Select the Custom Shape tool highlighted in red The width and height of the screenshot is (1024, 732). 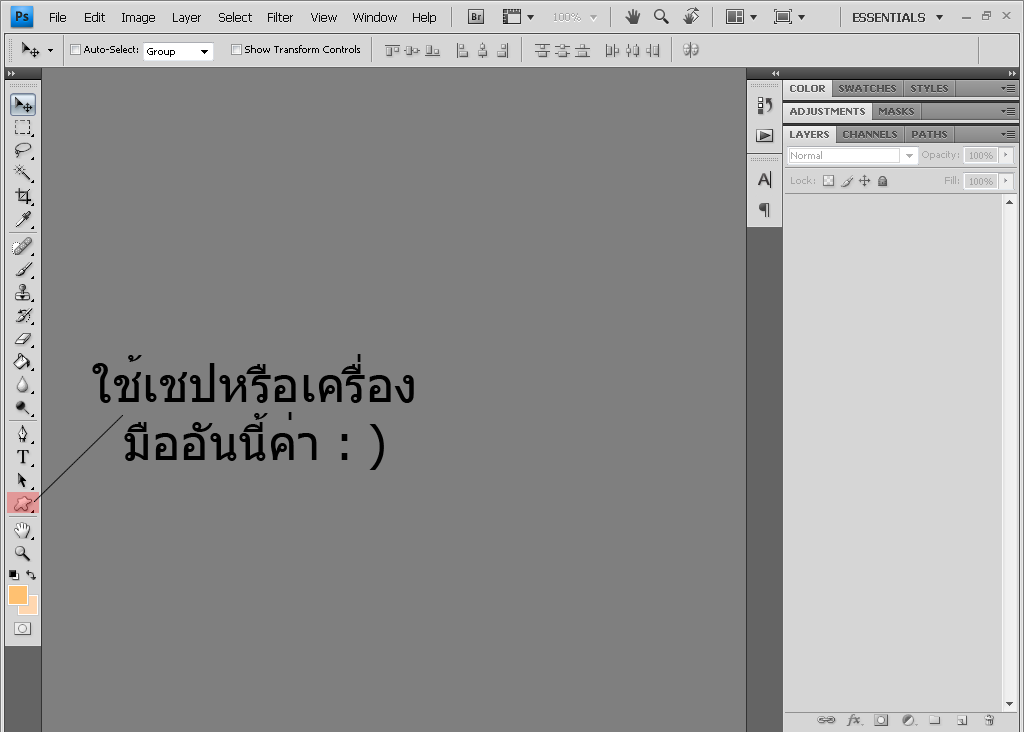point(23,503)
